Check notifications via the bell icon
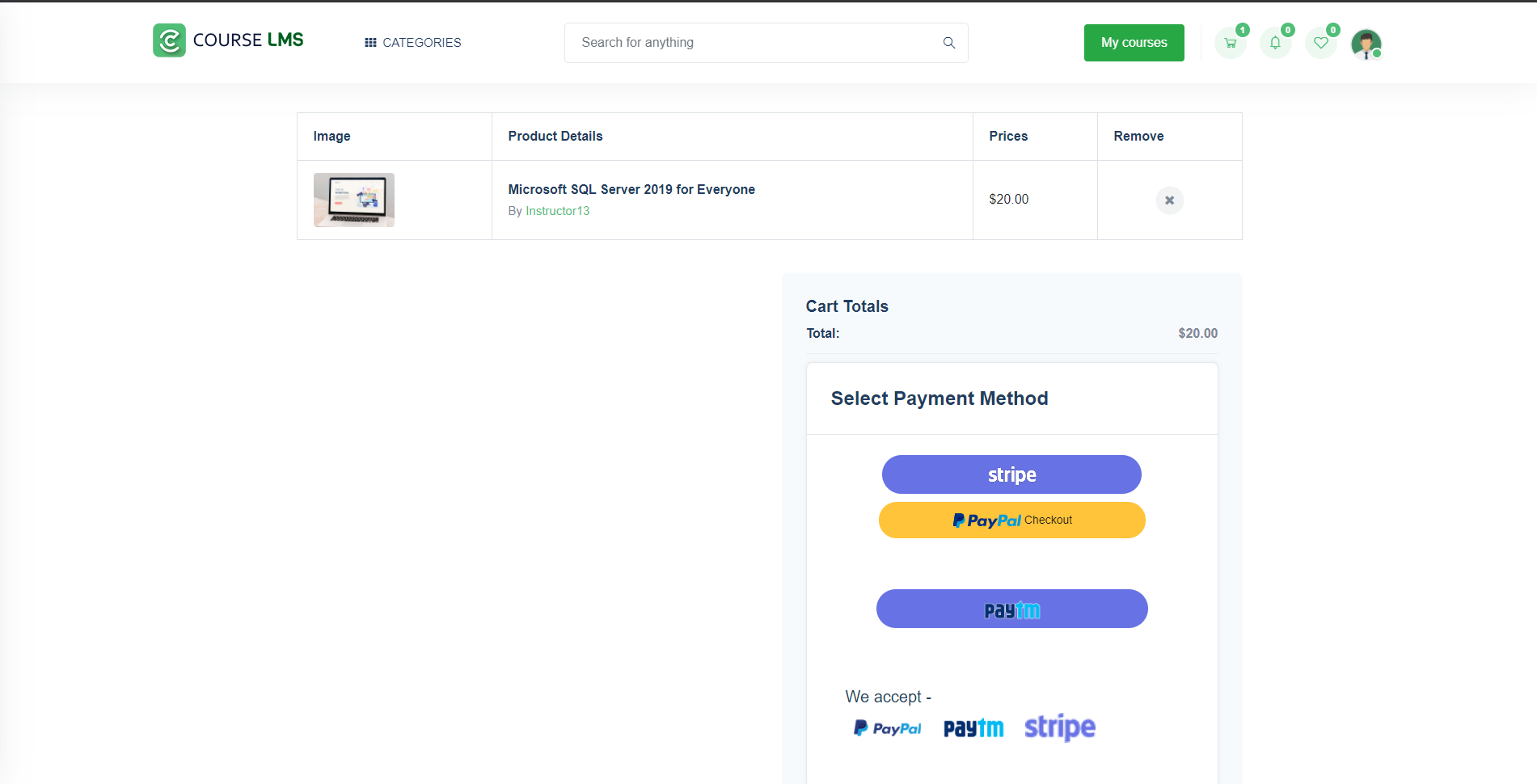1537x784 pixels. (1275, 43)
